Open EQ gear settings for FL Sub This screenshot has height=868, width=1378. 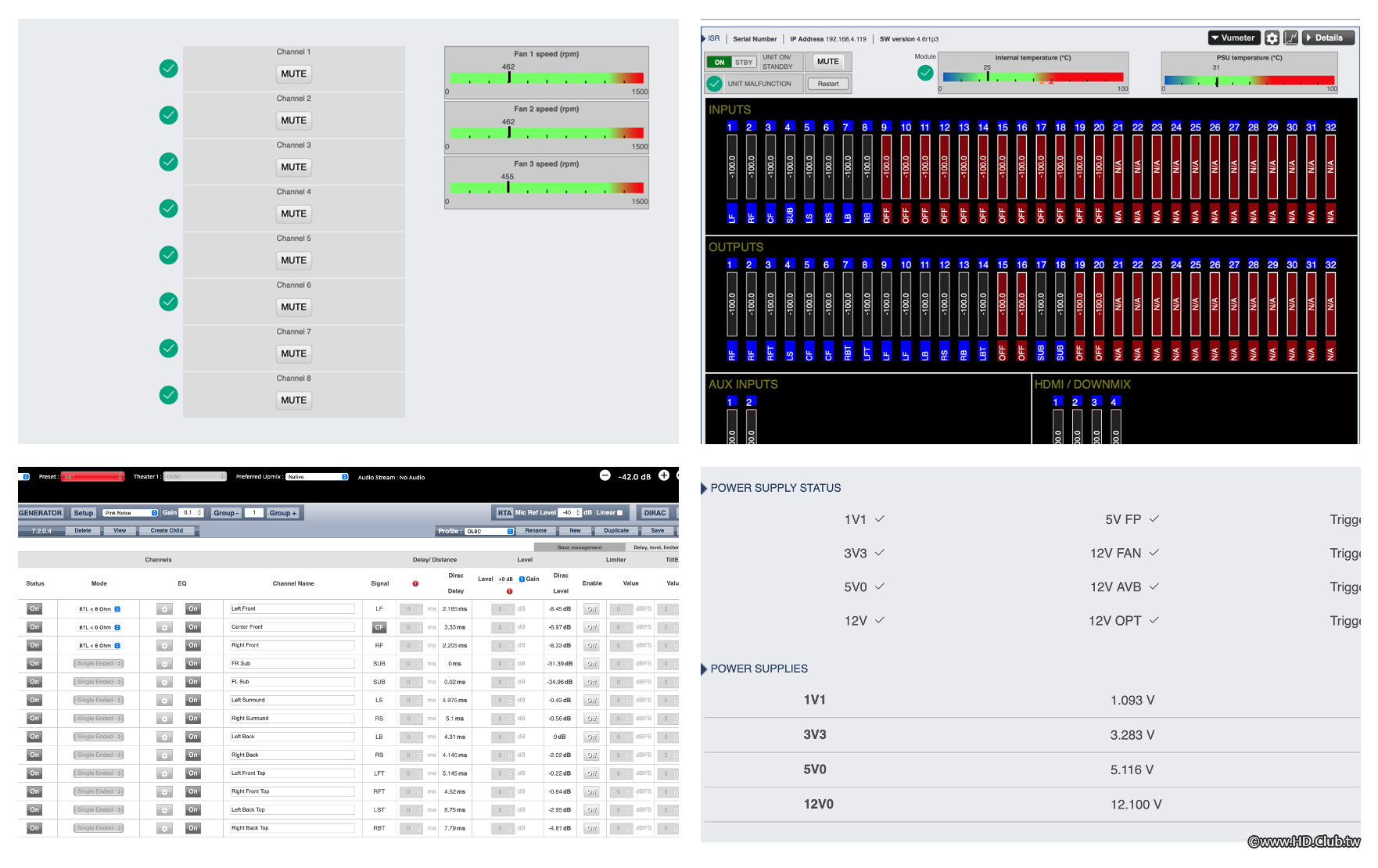164,682
